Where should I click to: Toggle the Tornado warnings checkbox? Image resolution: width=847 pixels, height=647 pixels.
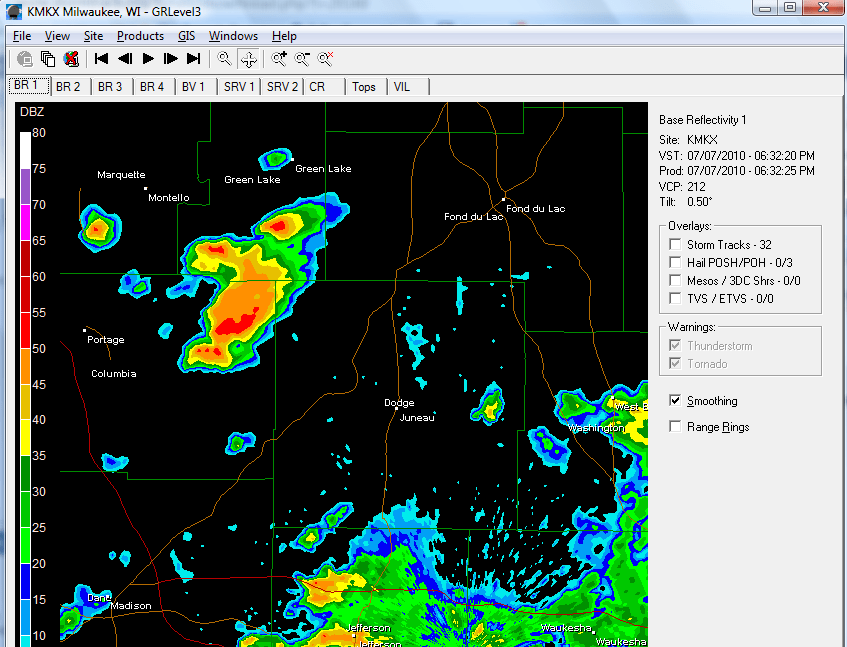pyautogui.click(x=675, y=363)
